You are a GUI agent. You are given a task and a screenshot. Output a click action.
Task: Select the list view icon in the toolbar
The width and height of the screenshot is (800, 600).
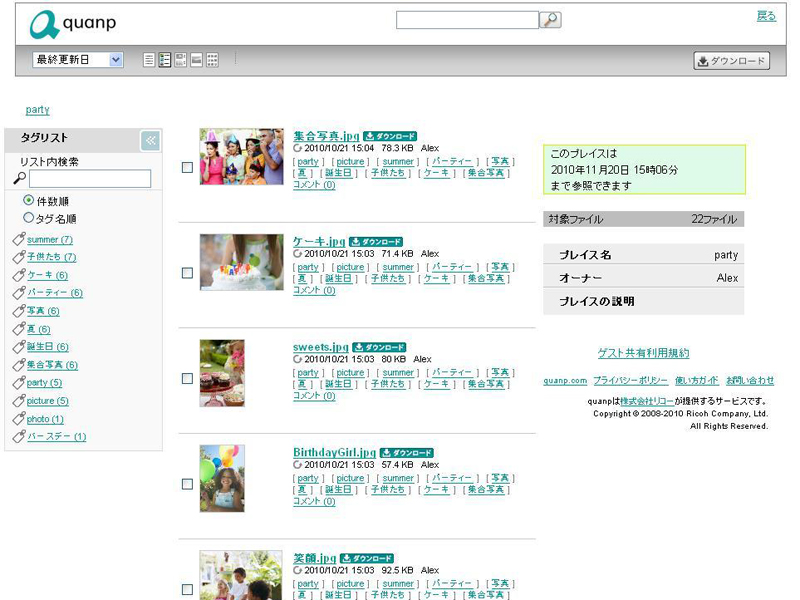pos(149,60)
